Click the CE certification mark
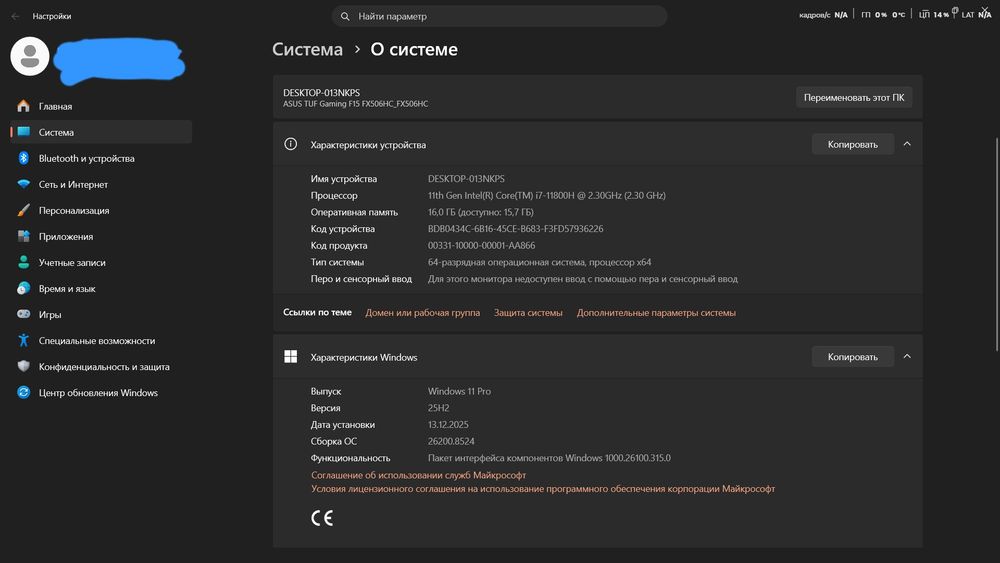1000x563 pixels. (322, 518)
